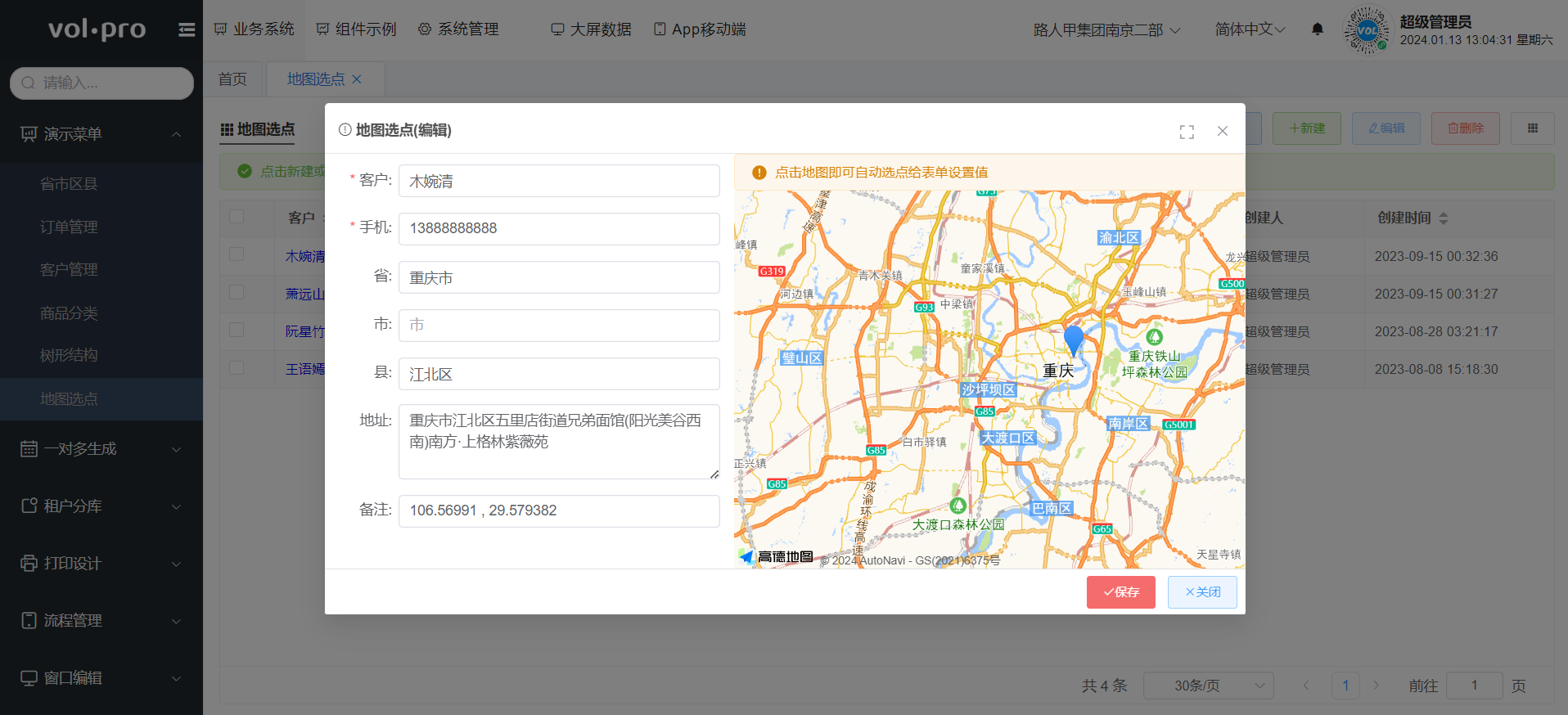Screen dimensions: 1568x715
Task: Open the 30条/页 page size dropdown
Action: pyautogui.click(x=1208, y=686)
